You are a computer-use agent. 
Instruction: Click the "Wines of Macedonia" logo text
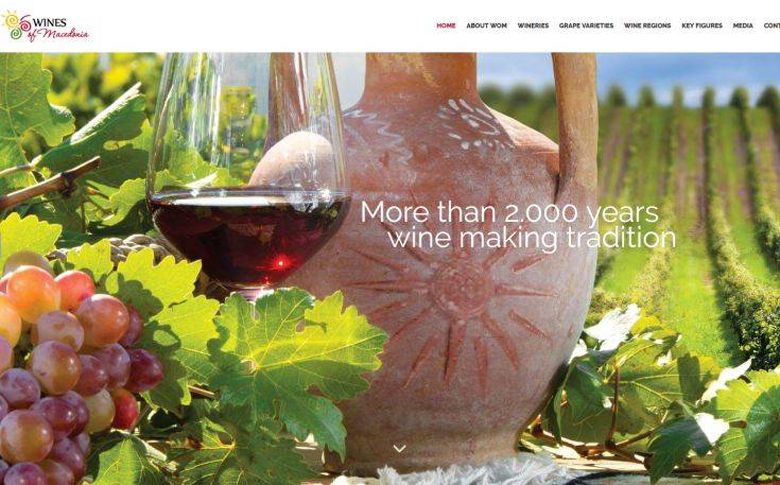60,28
